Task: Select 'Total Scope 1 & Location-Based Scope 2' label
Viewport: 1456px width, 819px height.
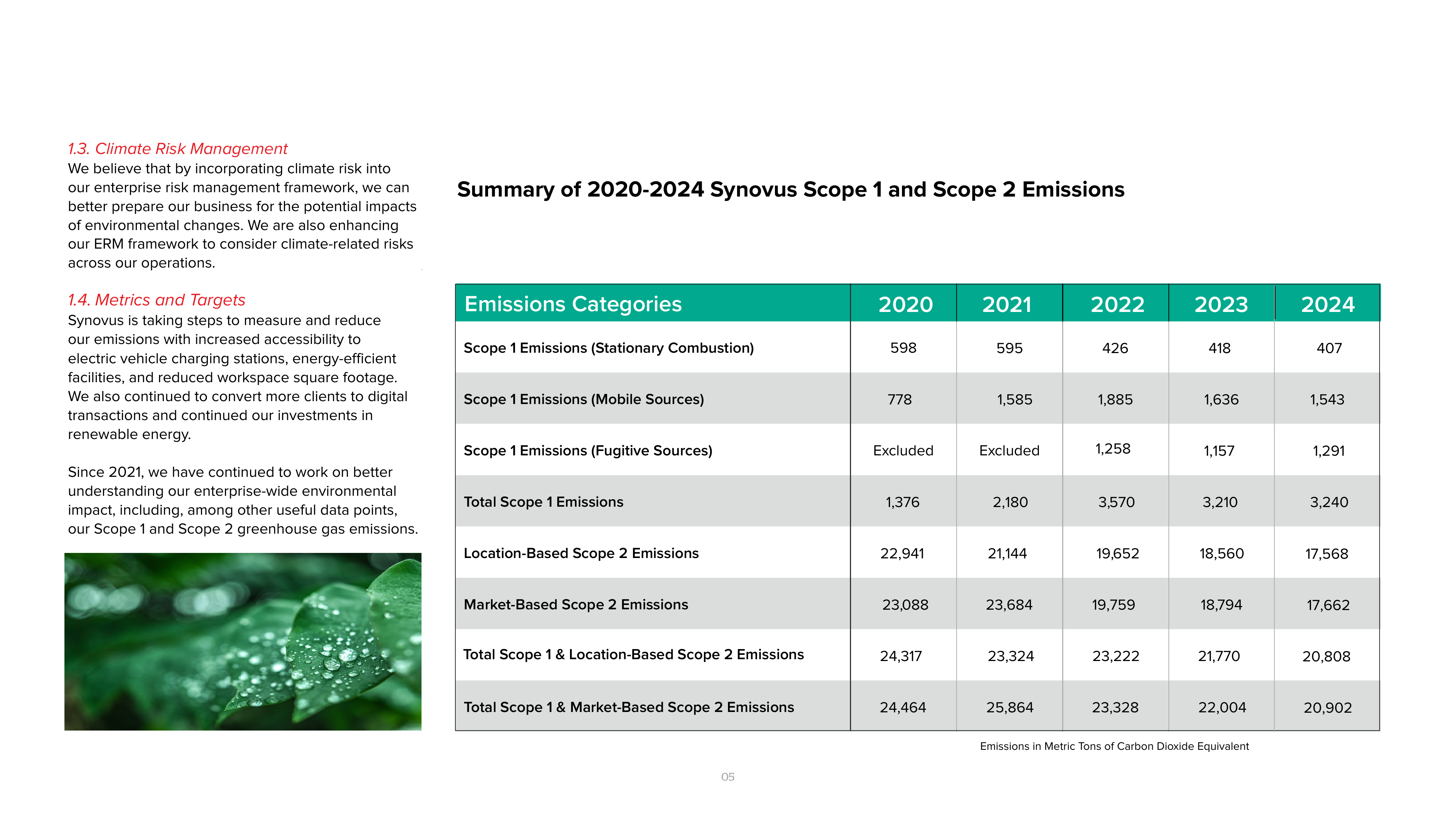Action: click(634, 654)
